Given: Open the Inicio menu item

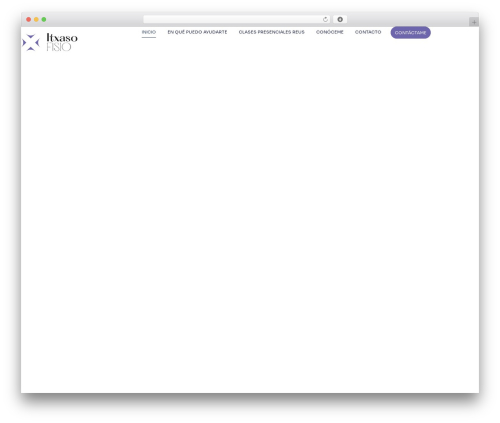Looking at the screenshot, I should click(x=149, y=32).
